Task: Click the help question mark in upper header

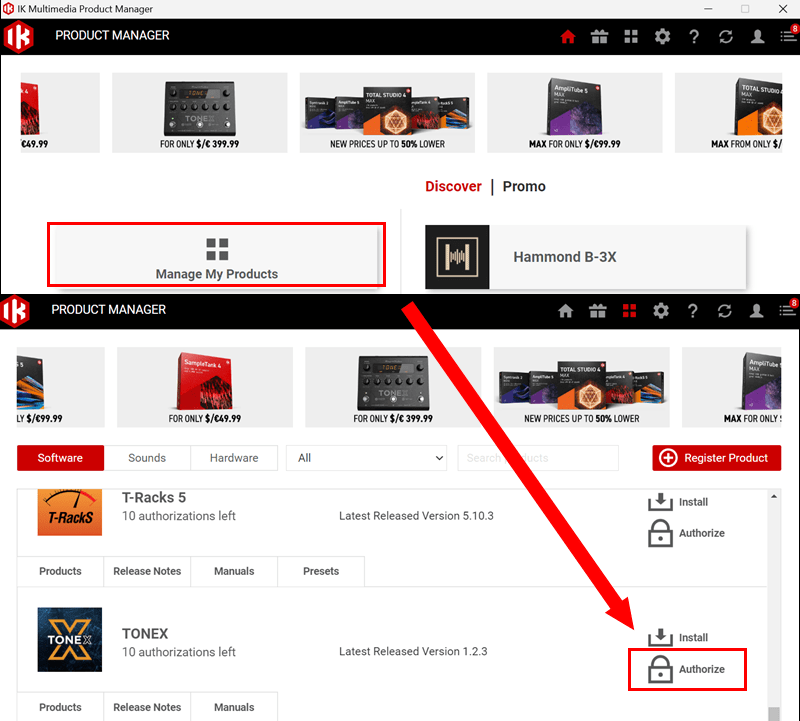Action: (x=694, y=36)
